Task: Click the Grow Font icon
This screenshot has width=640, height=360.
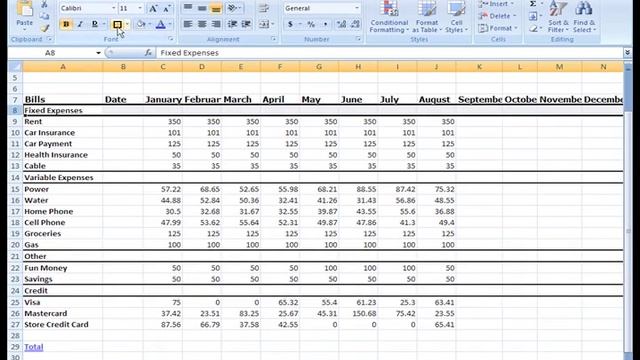Action: click(153, 8)
